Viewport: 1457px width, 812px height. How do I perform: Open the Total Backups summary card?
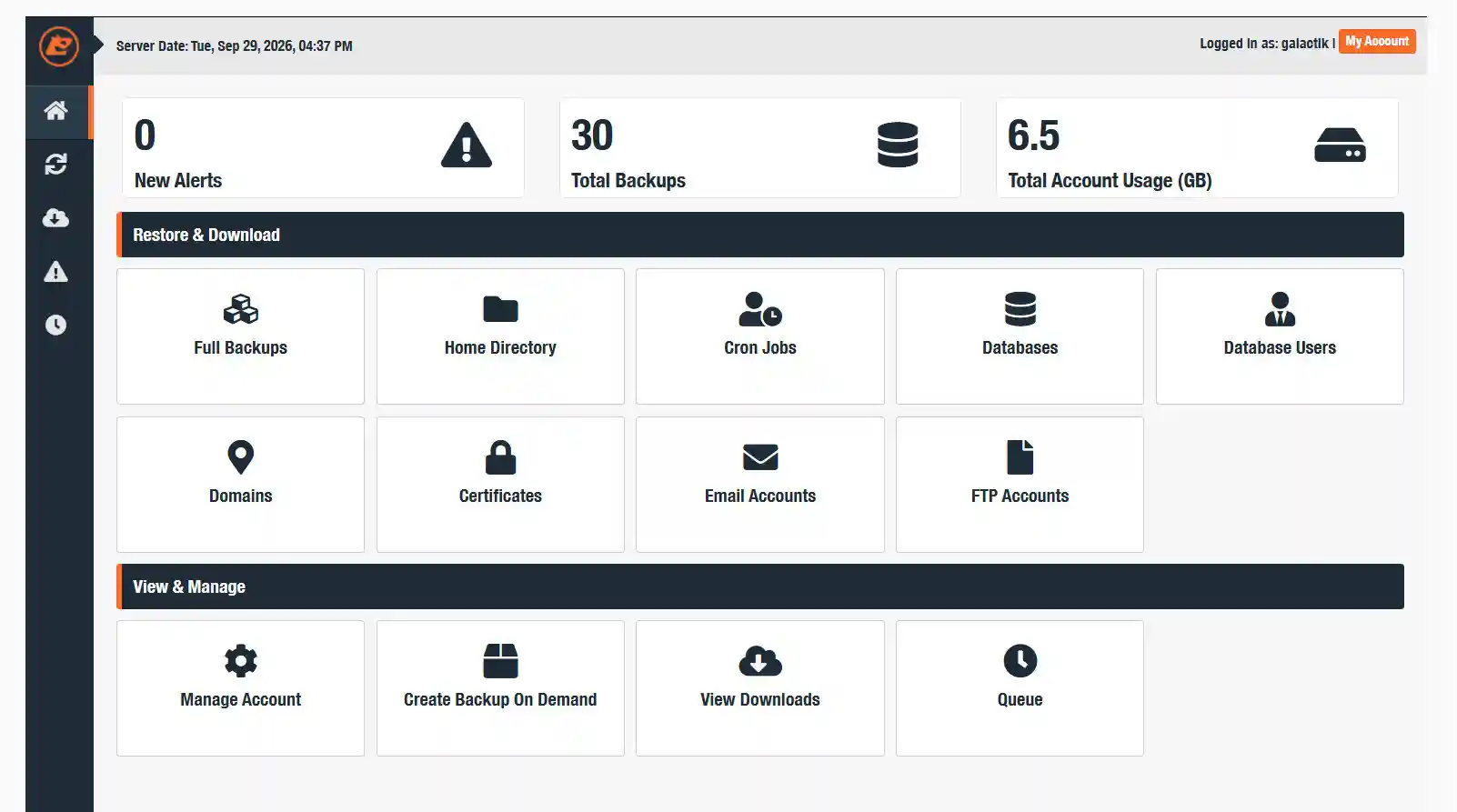tap(760, 148)
